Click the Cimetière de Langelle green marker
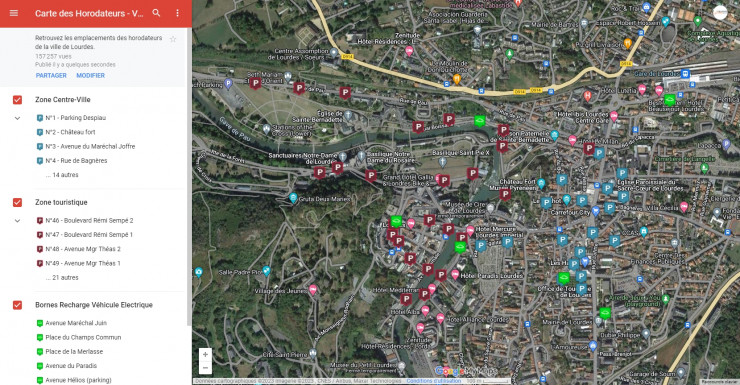This screenshot has height=385, width=740. point(705,168)
